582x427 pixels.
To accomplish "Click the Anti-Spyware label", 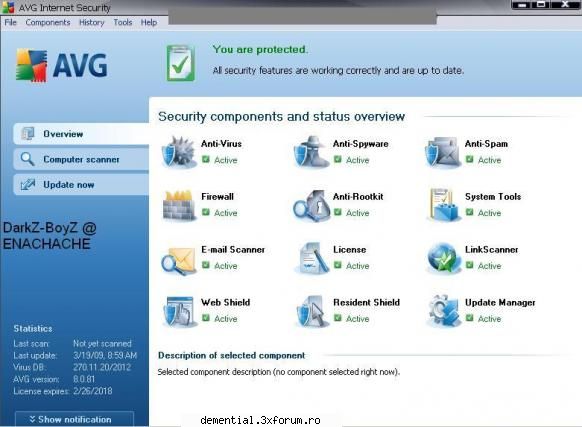I will 360,144.
